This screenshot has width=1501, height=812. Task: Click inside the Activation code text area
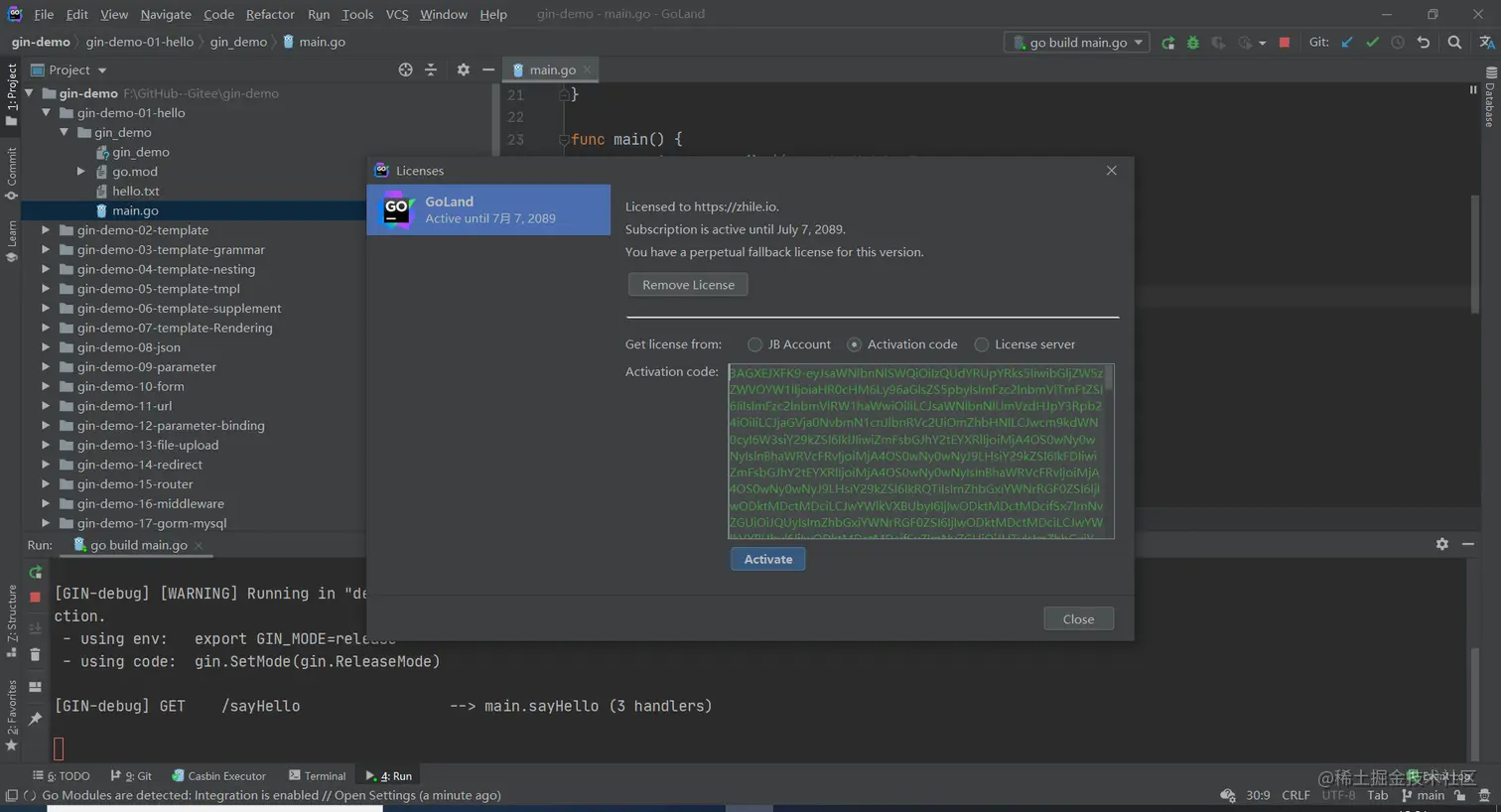(915, 452)
